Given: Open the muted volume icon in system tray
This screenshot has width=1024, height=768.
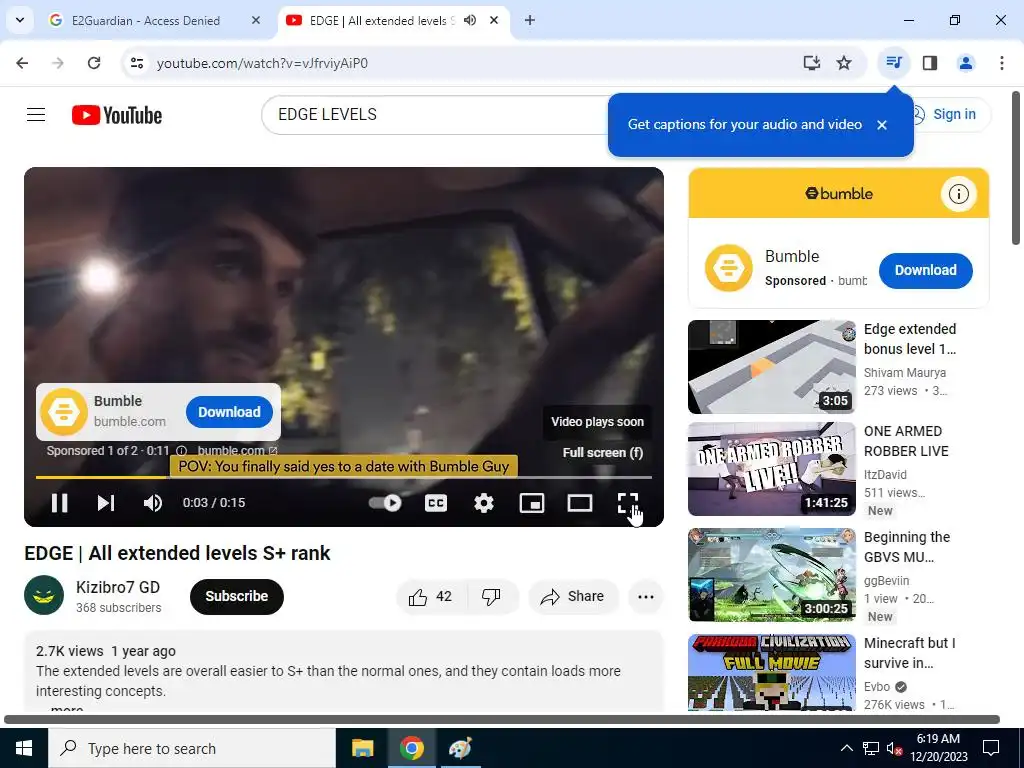Looking at the screenshot, I should [894, 748].
